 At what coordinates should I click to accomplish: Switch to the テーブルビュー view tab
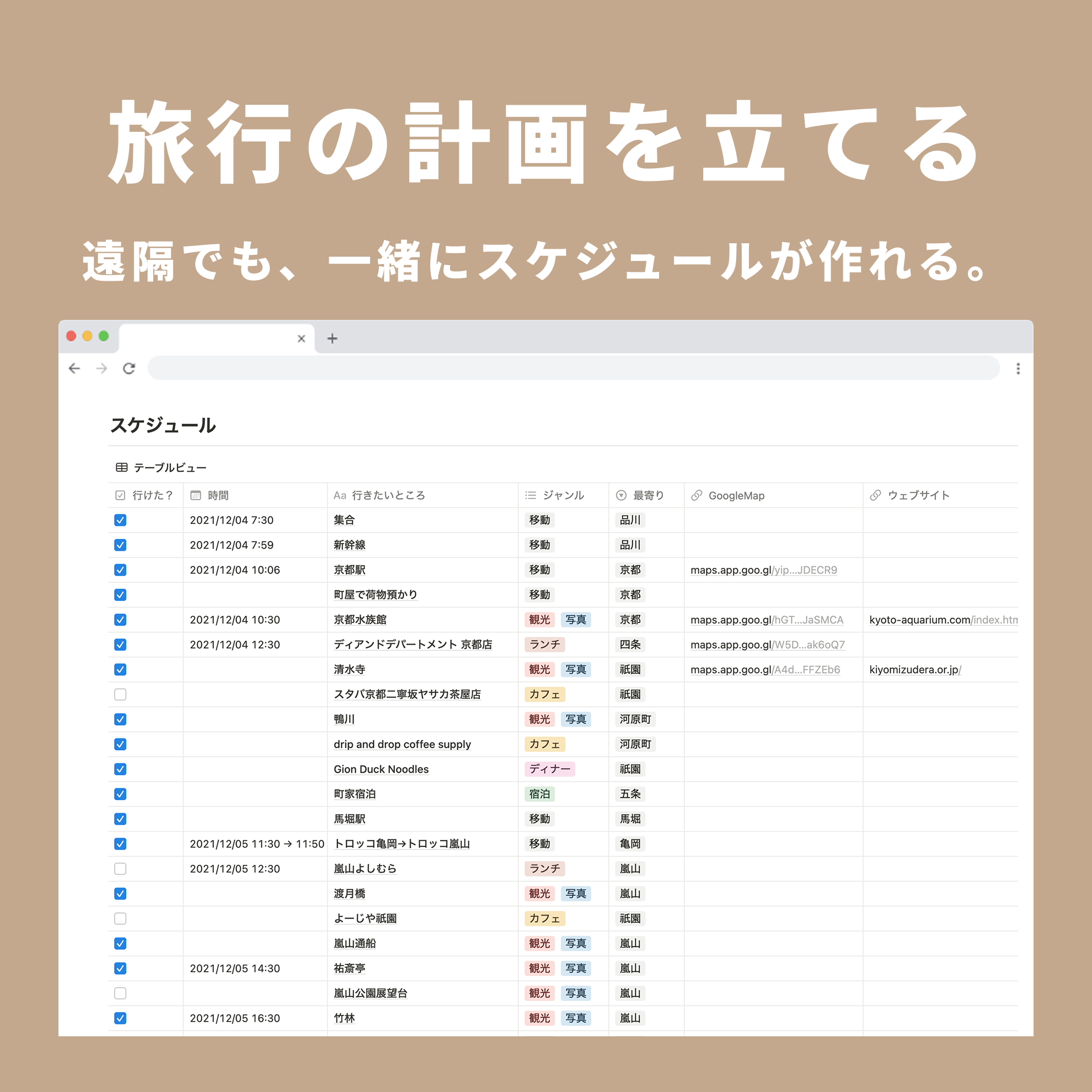coord(169,468)
